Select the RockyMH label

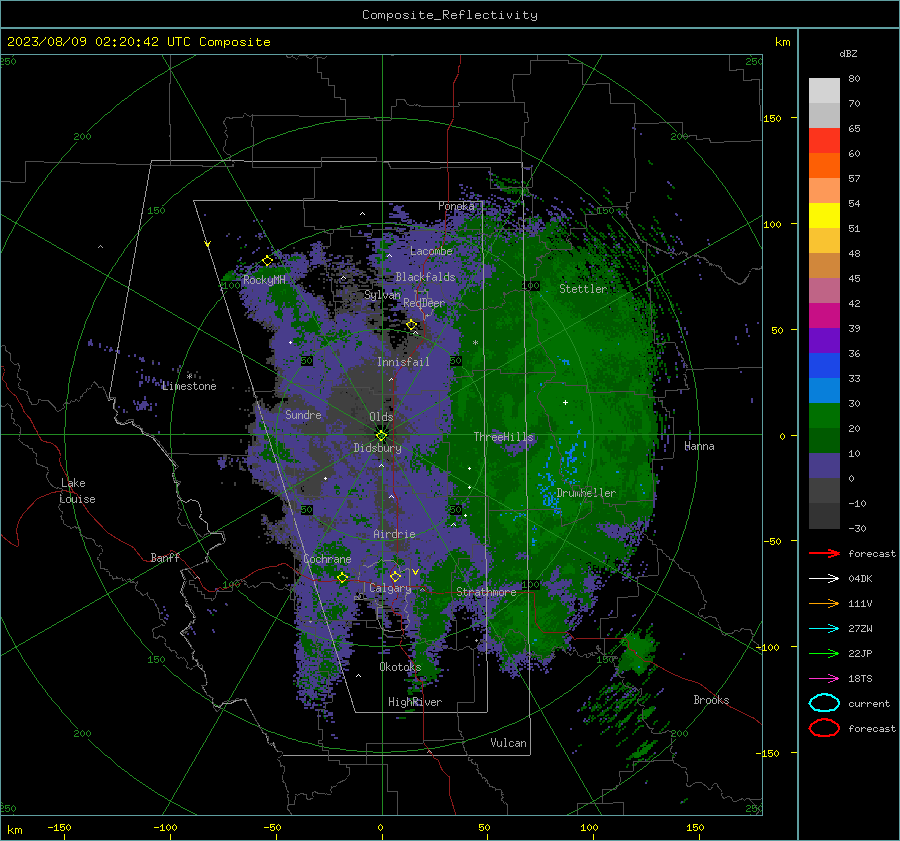264,280
